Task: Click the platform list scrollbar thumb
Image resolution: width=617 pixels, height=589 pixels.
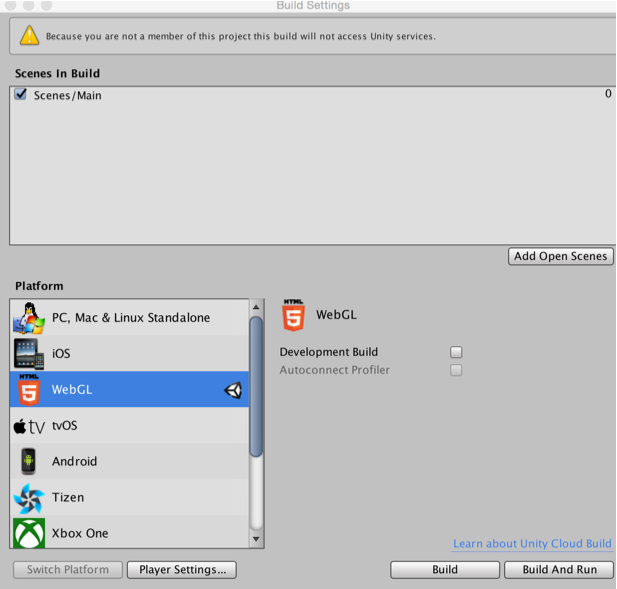Action: coord(256,387)
